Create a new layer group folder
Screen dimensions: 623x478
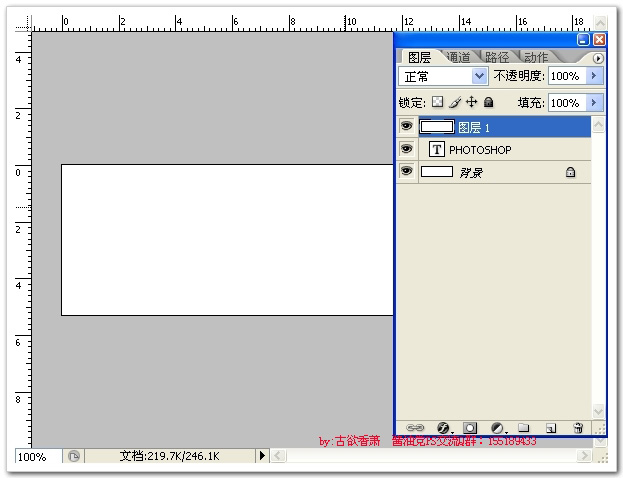tap(524, 428)
